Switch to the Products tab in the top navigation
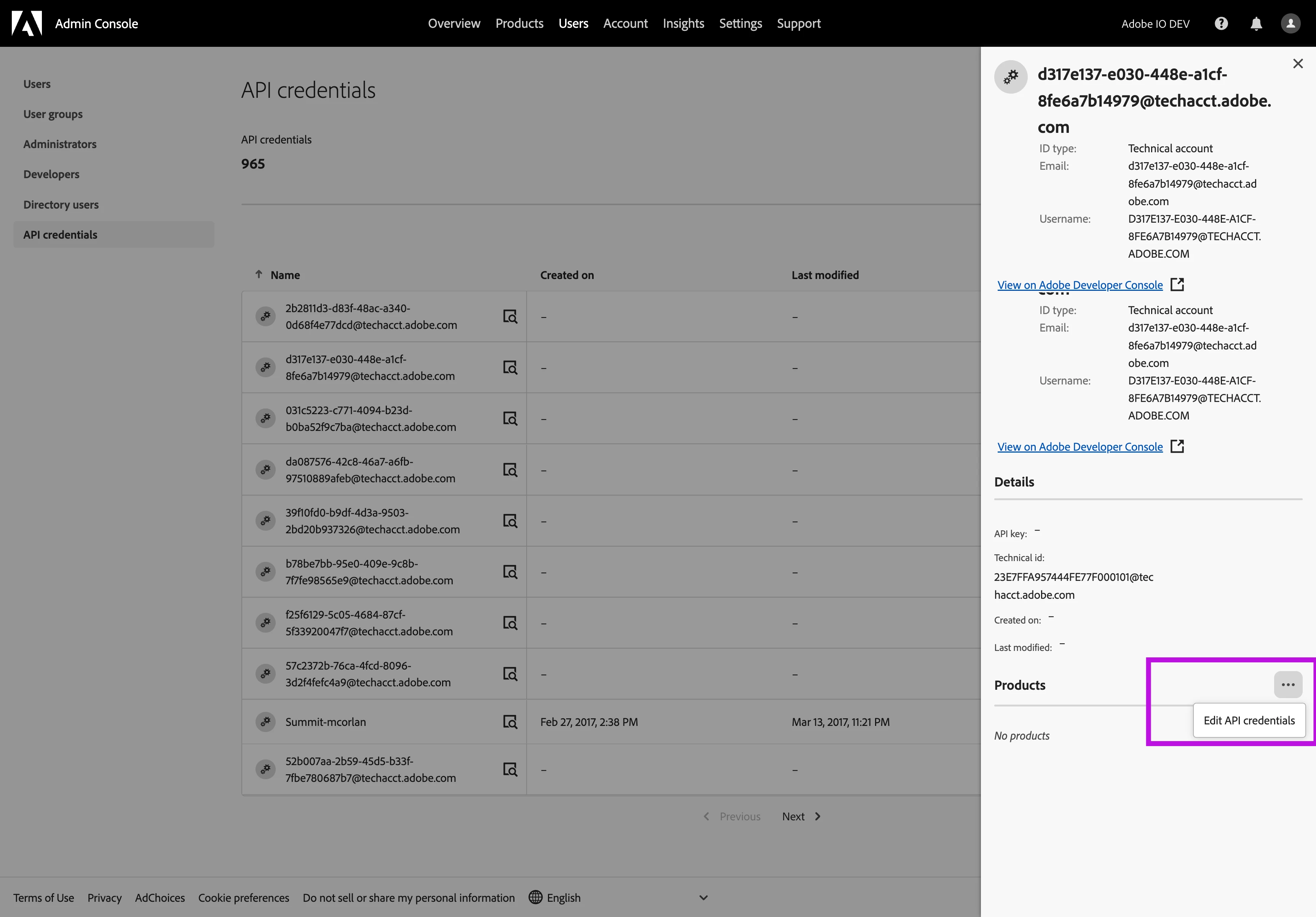Image resolution: width=1316 pixels, height=917 pixels. [x=519, y=24]
